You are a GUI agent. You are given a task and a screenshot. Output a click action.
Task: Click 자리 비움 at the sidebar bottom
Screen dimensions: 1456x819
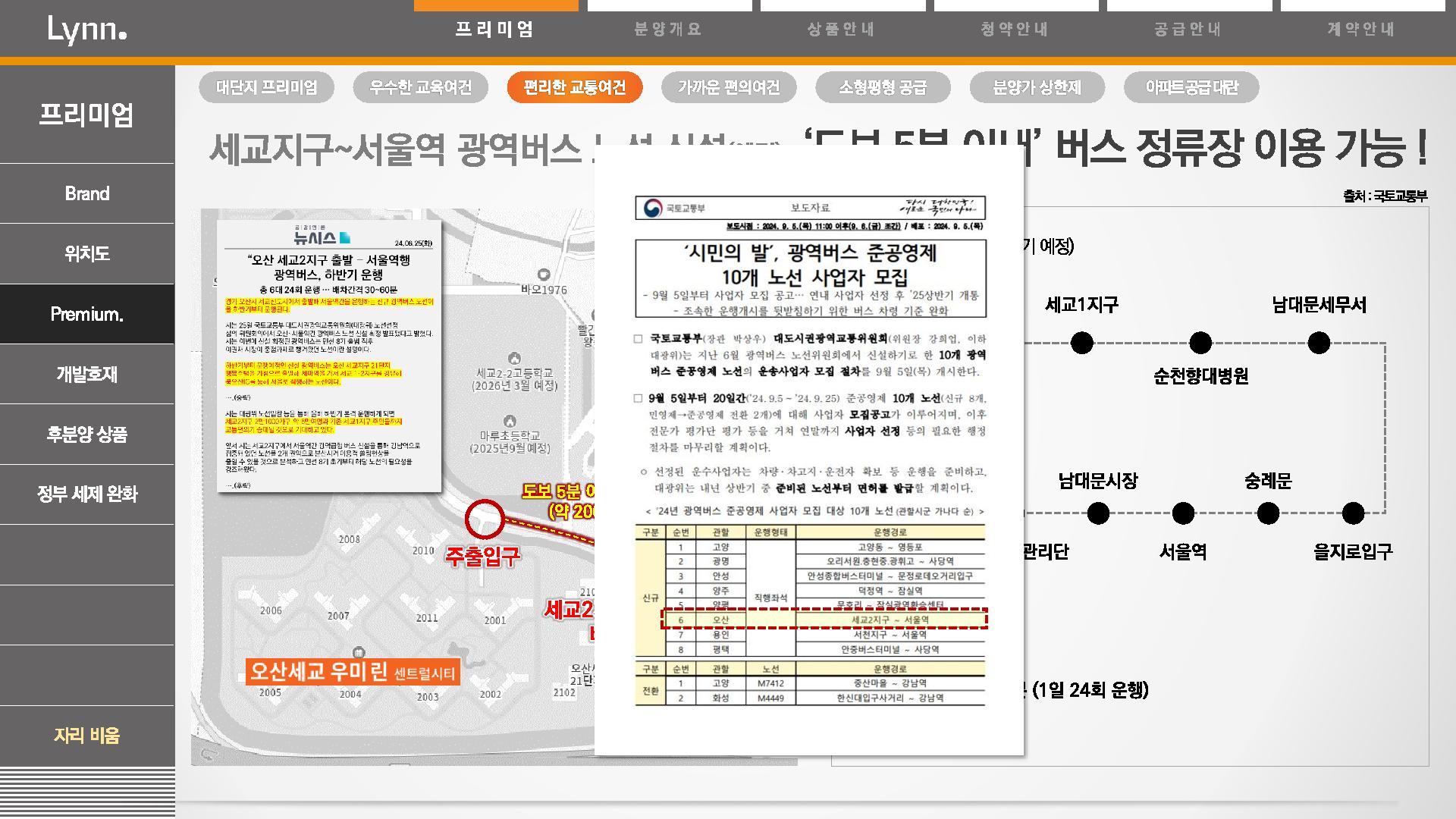87,735
